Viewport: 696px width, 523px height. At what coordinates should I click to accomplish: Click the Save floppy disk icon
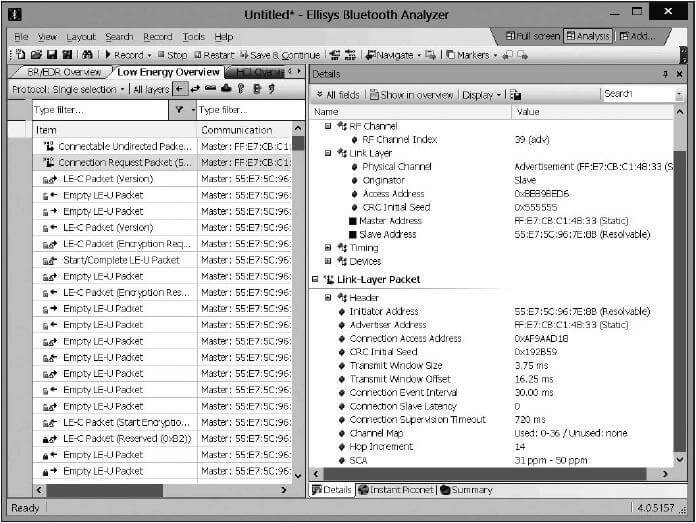[51, 55]
